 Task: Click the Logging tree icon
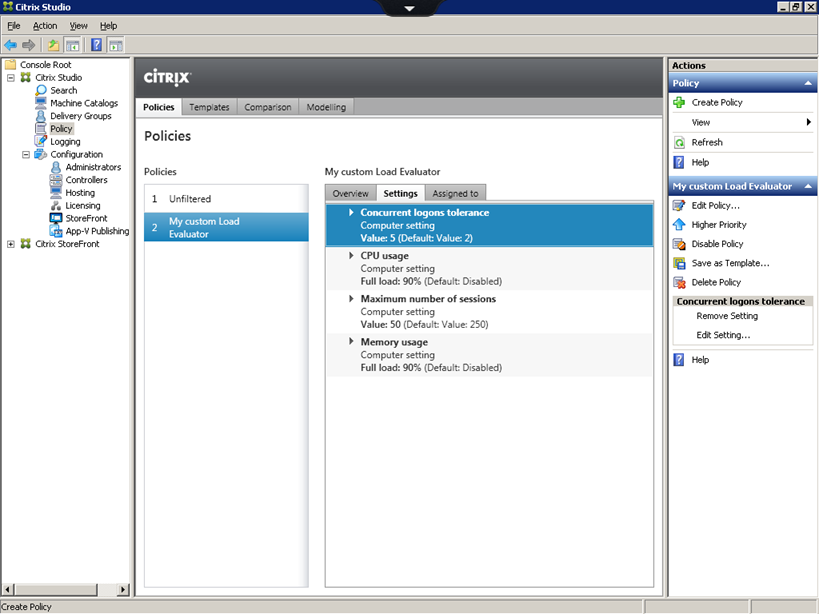coord(41,141)
